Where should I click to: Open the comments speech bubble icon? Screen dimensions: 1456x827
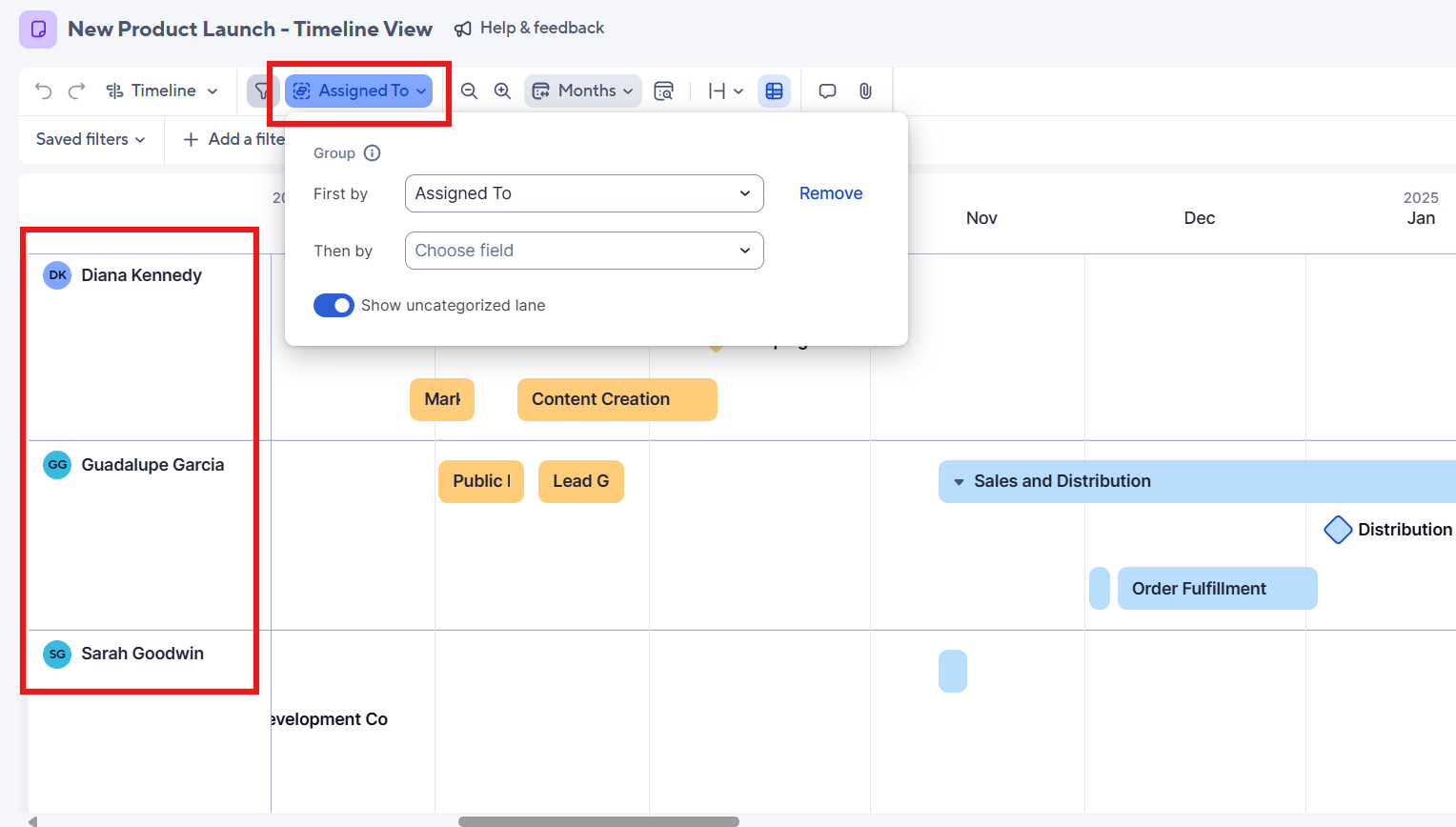tap(827, 91)
